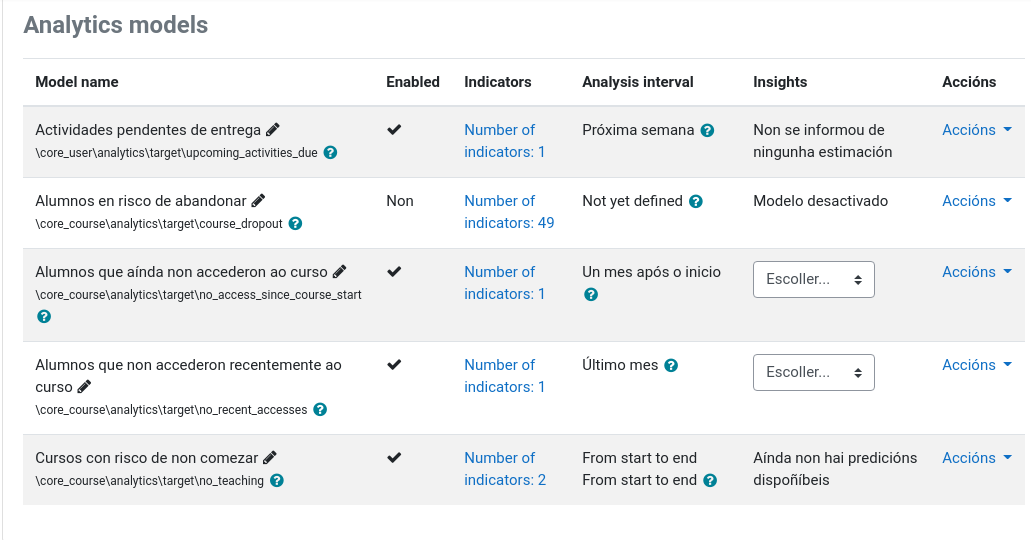View indicators for 'Alumnos que aínda non accederon'
Image resolution: width=1031 pixels, height=540 pixels.
pos(504,283)
